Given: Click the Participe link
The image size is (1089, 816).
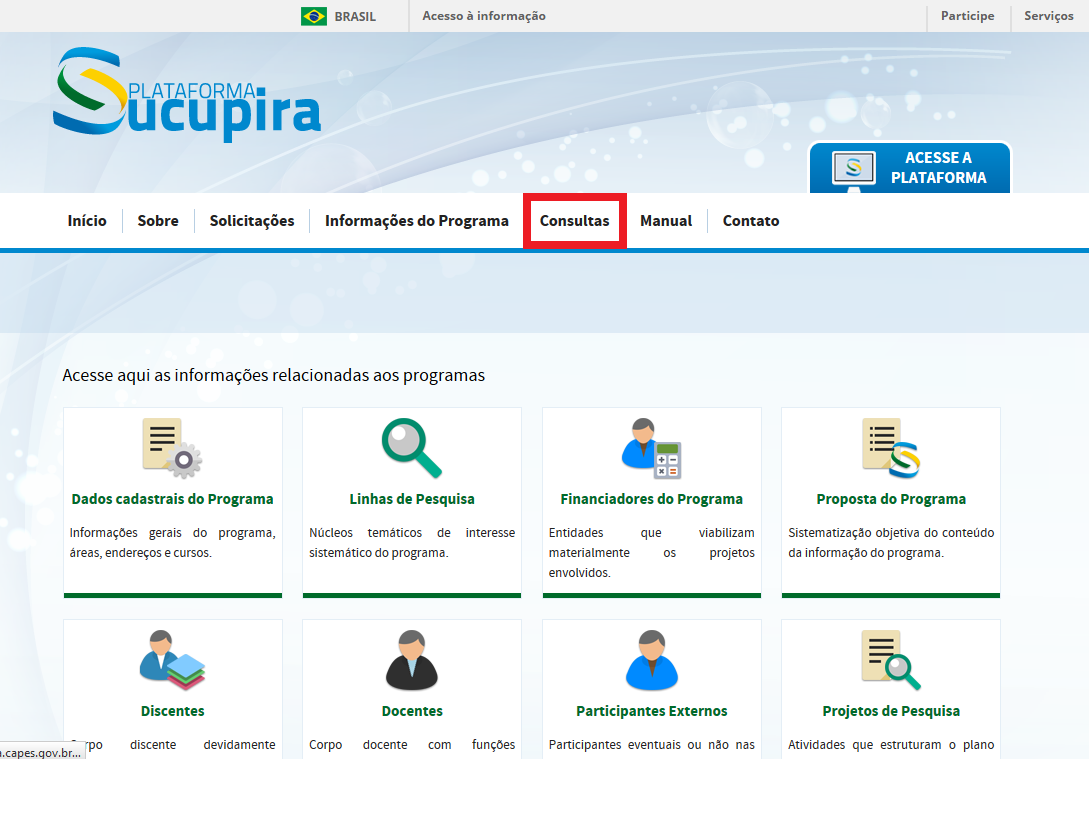Looking at the screenshot, I should 967,16.
